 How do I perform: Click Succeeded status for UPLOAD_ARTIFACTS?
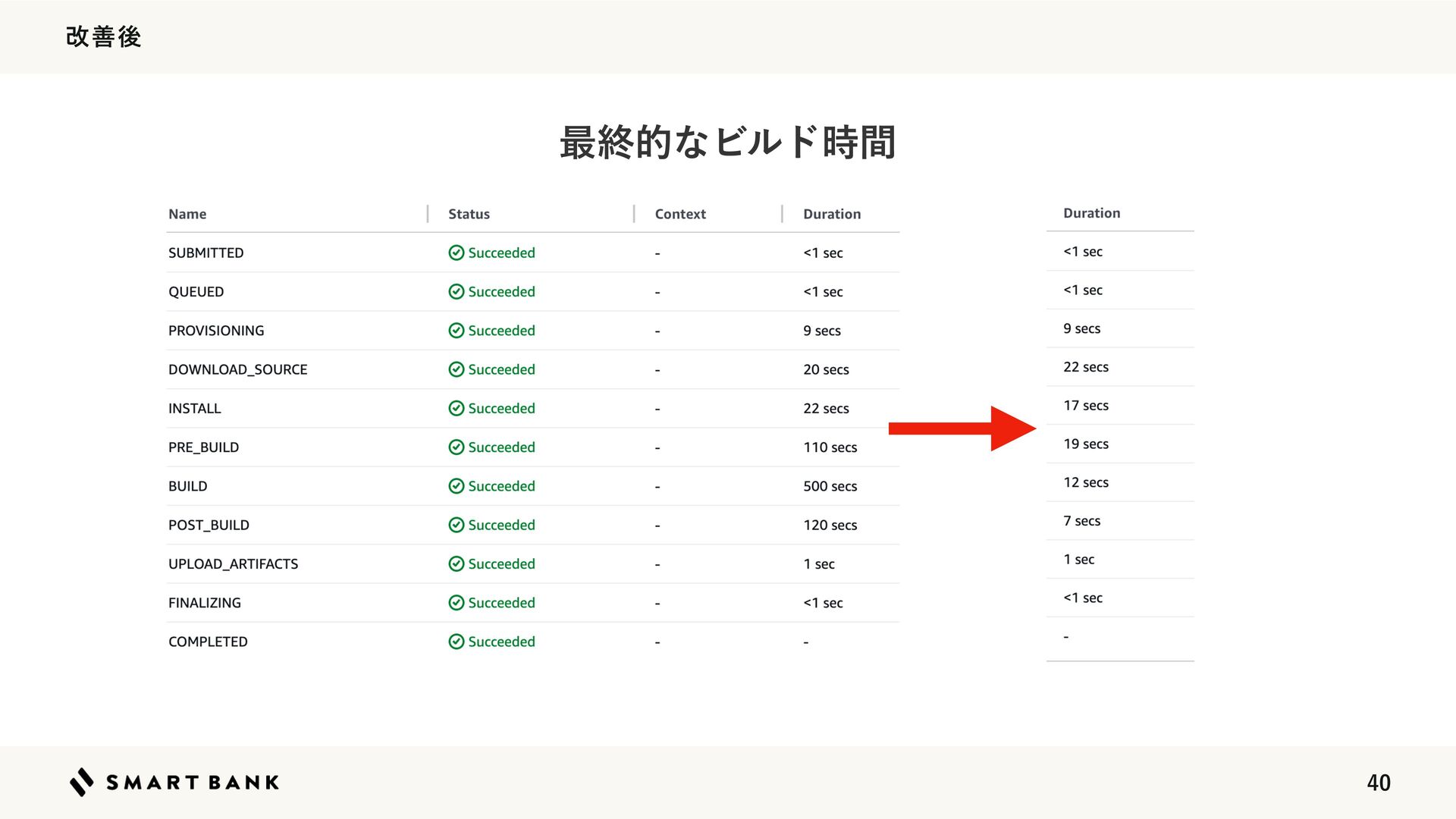(x=500, y=563)
